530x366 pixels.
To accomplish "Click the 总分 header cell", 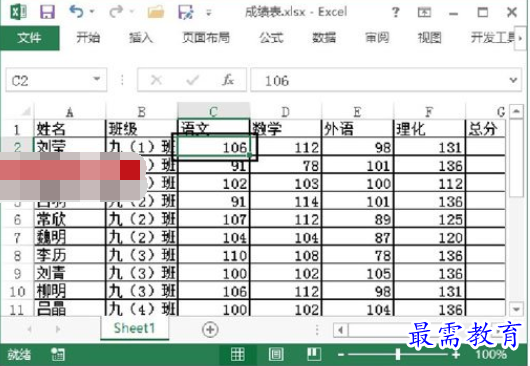I will click(x=485, y=128).
